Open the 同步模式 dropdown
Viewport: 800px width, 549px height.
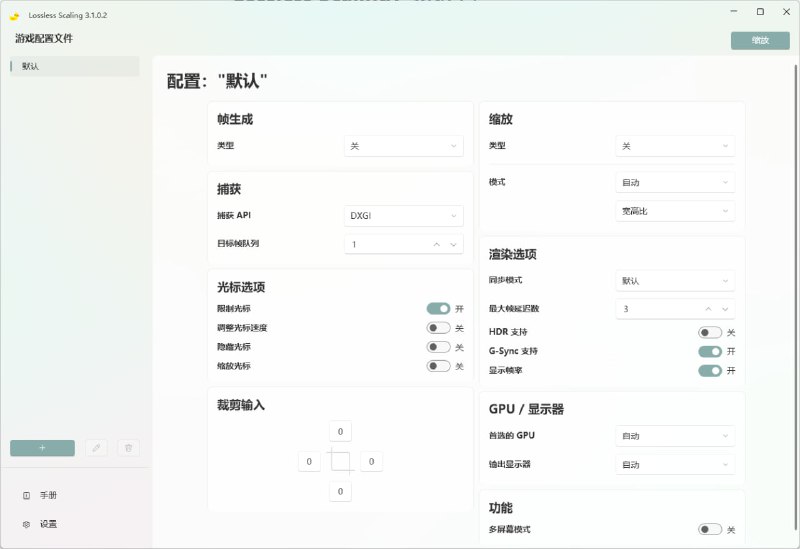(675, 281)
